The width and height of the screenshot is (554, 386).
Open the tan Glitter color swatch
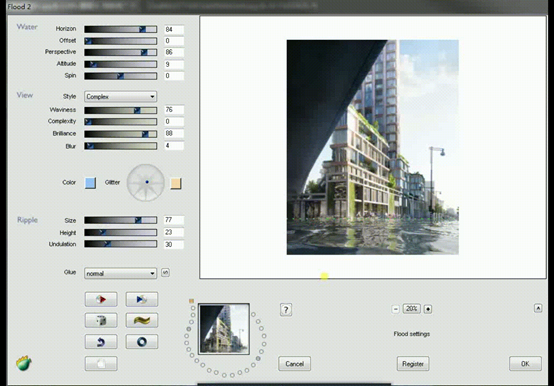176,183
